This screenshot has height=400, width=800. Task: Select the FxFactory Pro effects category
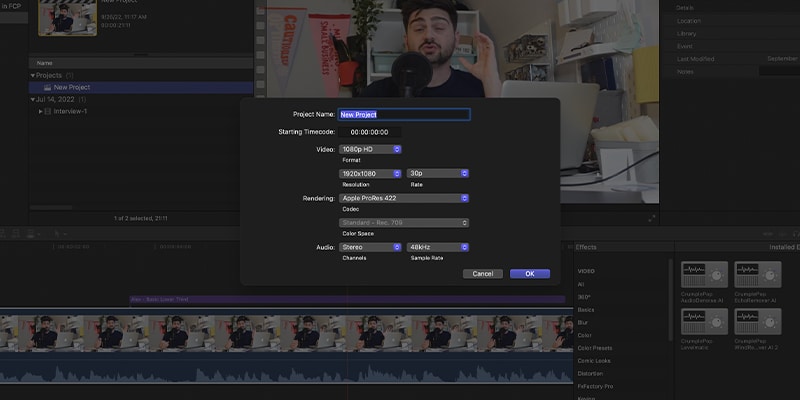coord(595,386)
